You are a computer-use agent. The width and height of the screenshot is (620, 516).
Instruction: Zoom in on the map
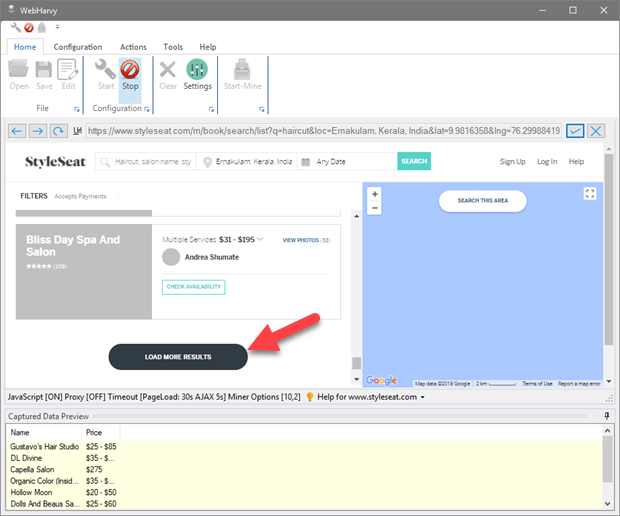375,194
